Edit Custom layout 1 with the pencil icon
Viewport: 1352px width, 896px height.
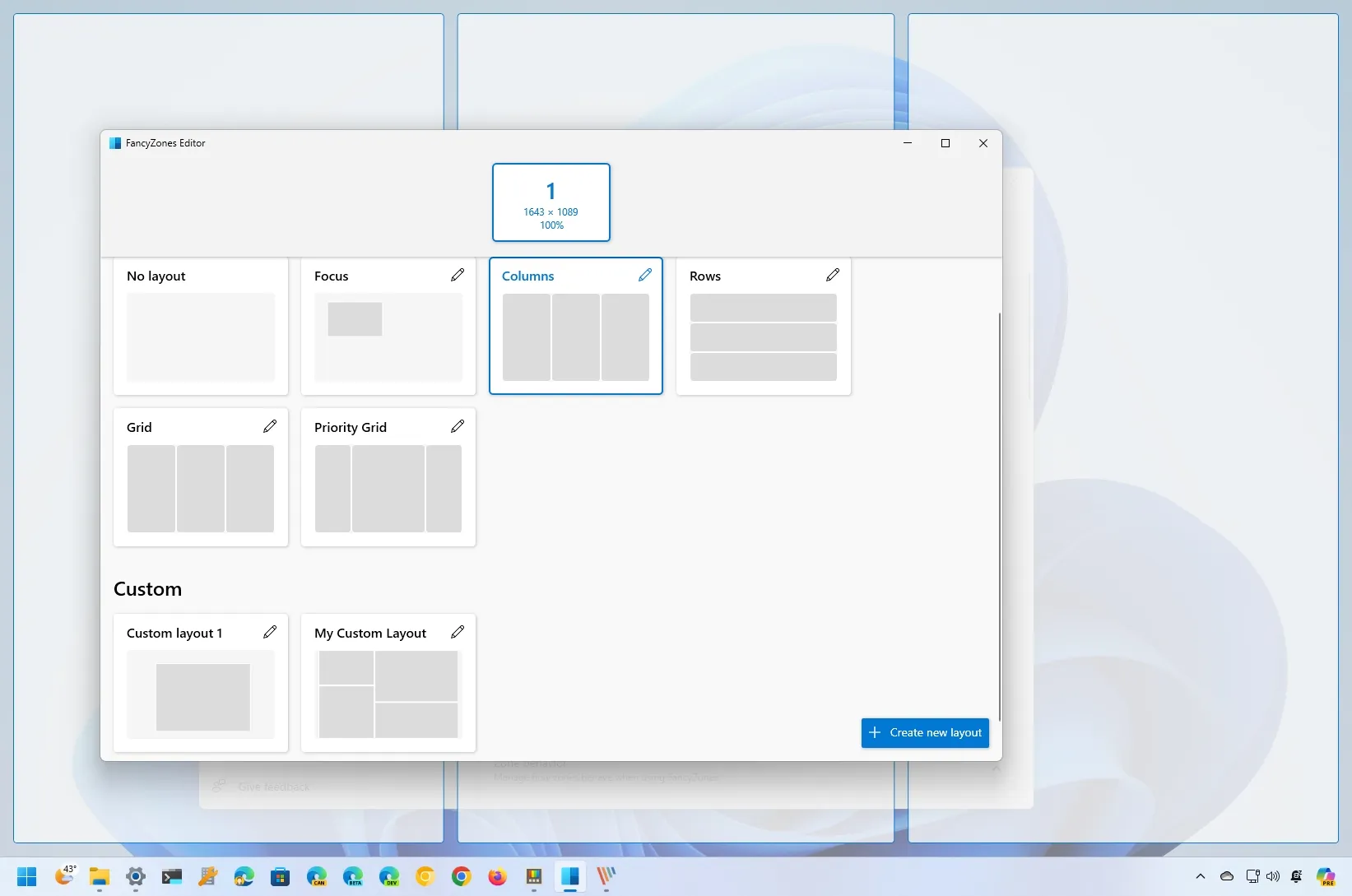tap(269, 632)
